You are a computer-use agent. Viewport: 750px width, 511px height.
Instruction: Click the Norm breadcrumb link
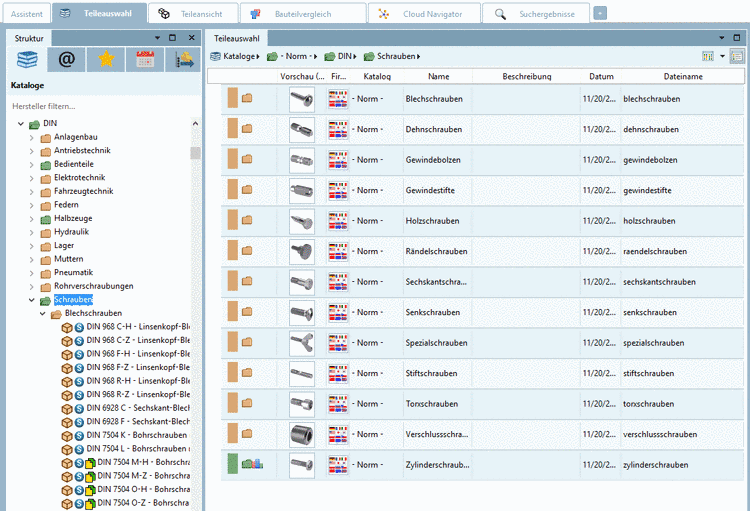pyautogui.click(x=296, y=56)
